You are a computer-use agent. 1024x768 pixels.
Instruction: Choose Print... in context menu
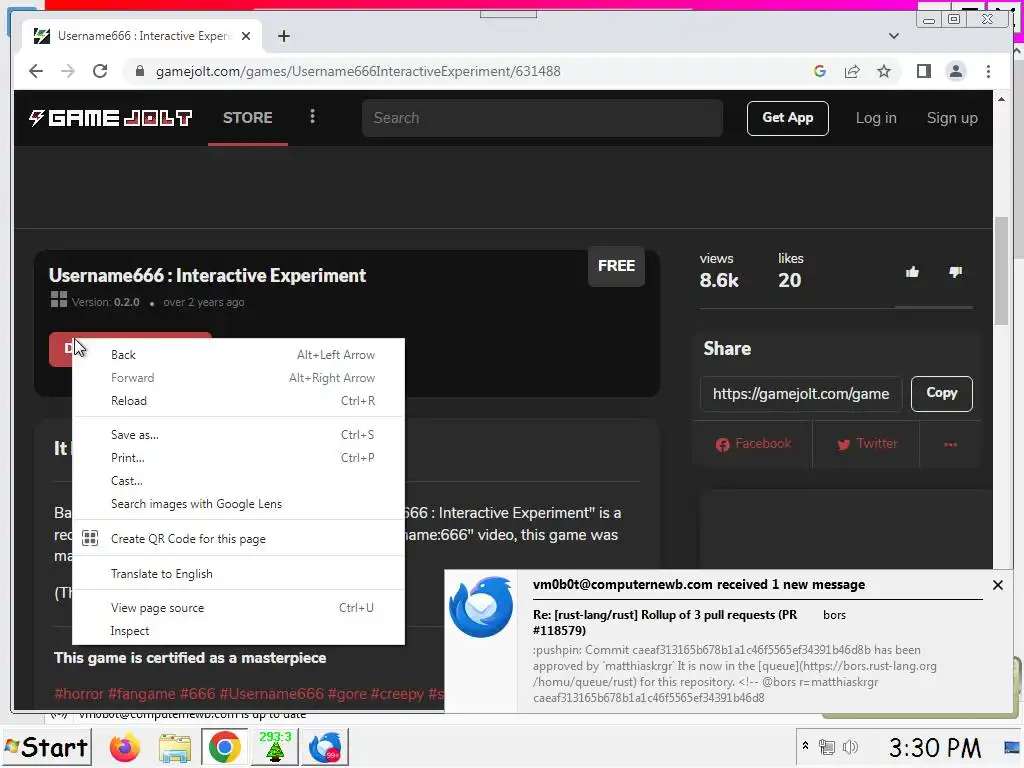(x=238, y=458)
